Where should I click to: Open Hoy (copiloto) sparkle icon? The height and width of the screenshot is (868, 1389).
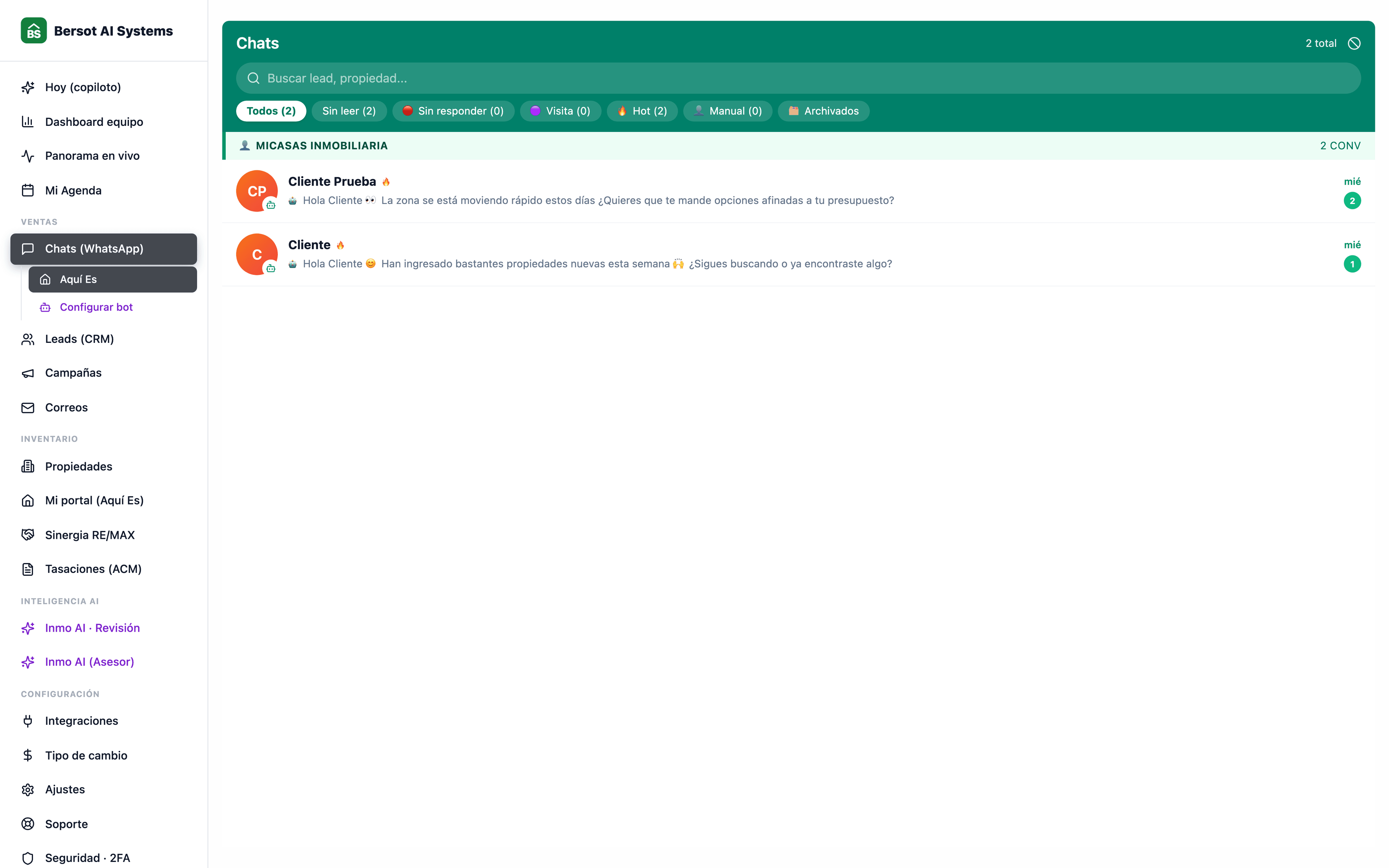click(27, 87)
